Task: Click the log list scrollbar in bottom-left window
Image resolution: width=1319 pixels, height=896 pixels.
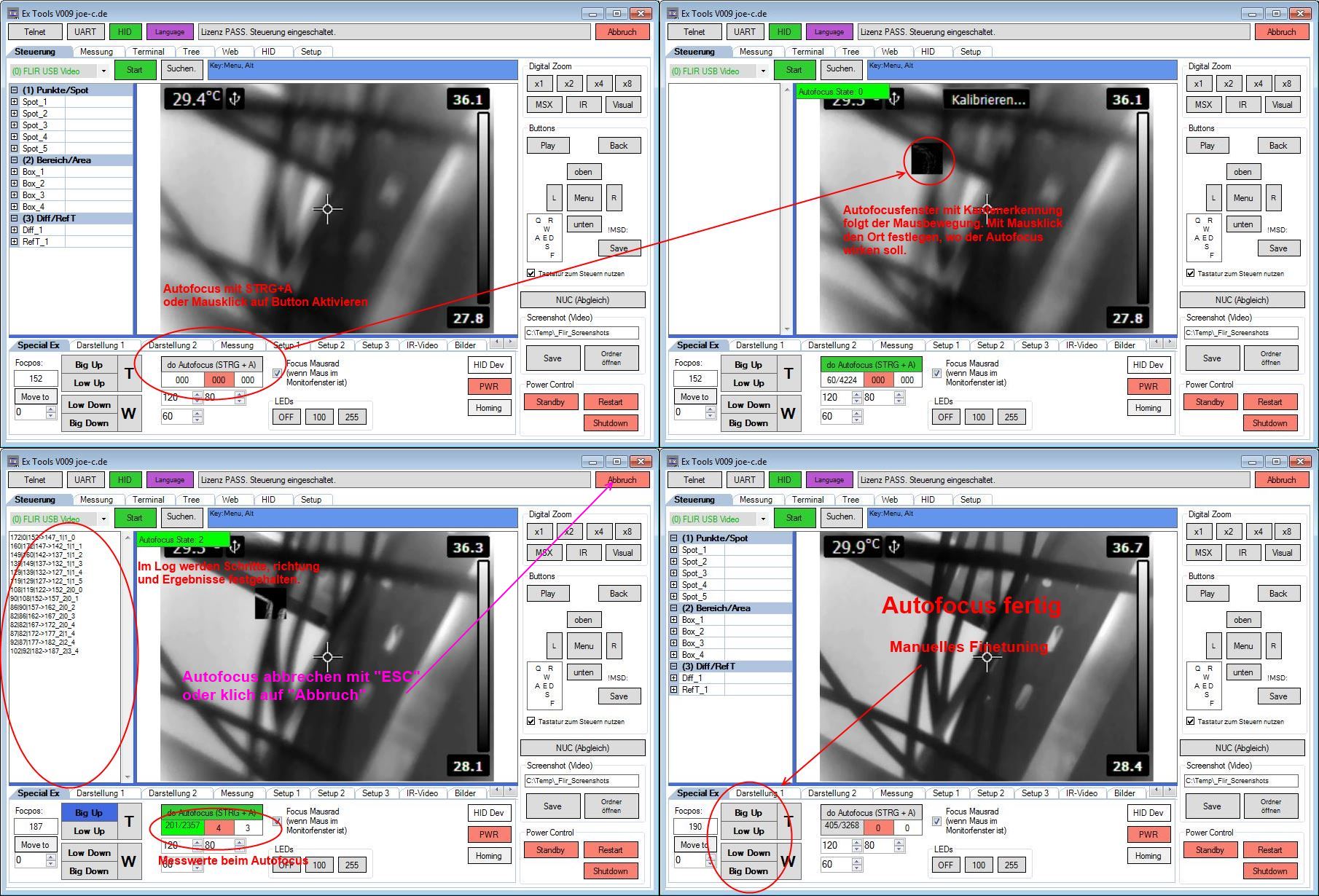Action: click(x=128, y=656)
